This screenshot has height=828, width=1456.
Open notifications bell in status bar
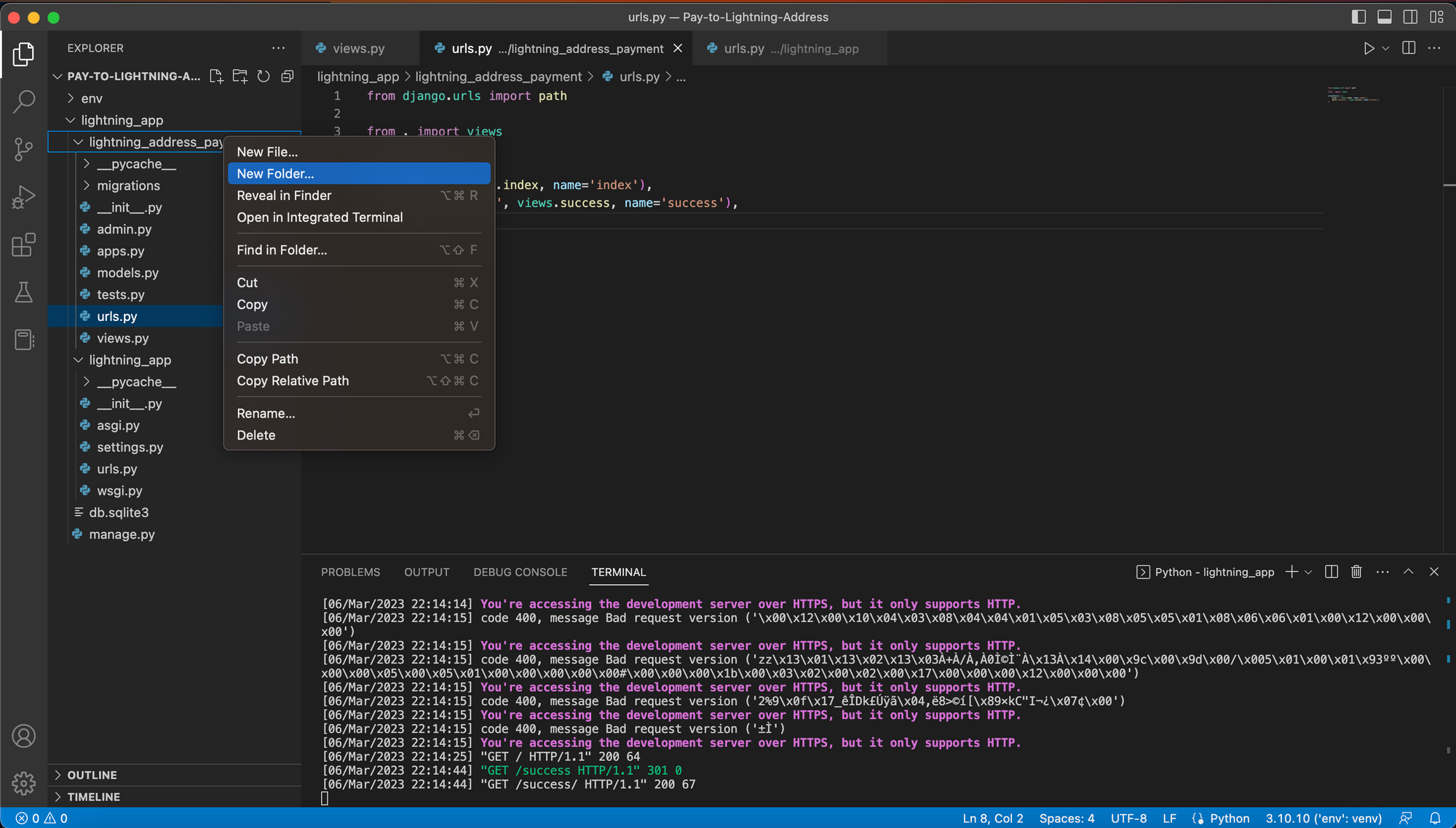(1435, 819)
